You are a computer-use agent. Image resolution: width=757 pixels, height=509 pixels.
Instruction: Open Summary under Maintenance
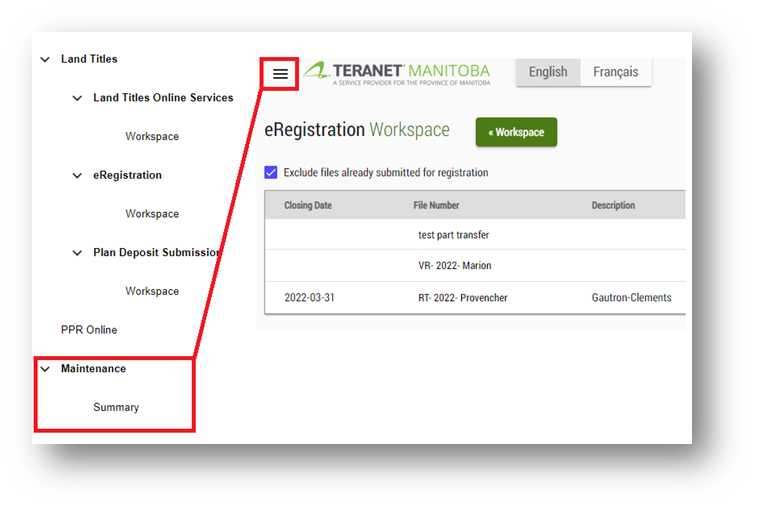coord(116,407)
